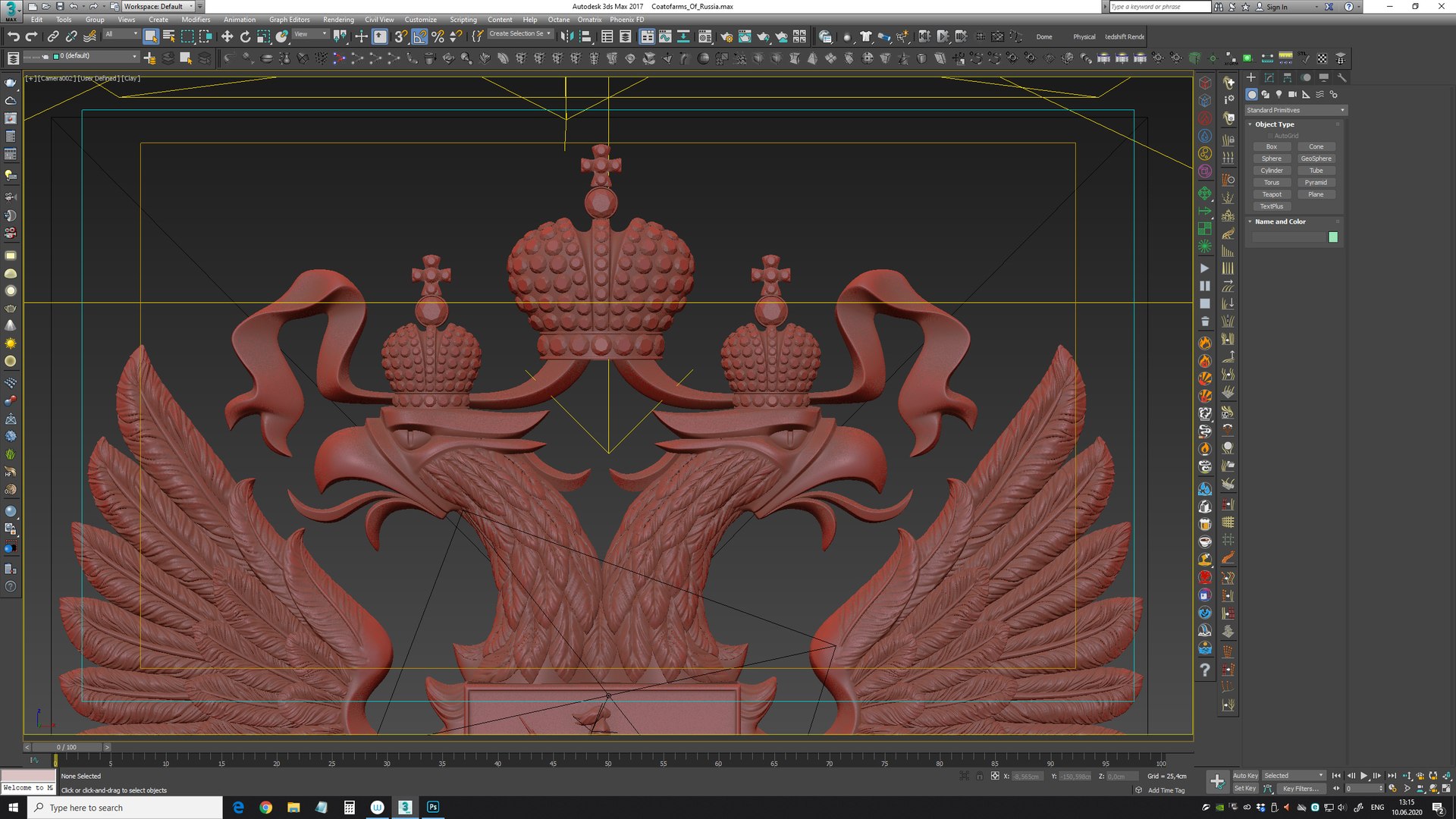1456x819 pixels.
Task: Select the Lights category icon
Action: [1279, 95]
